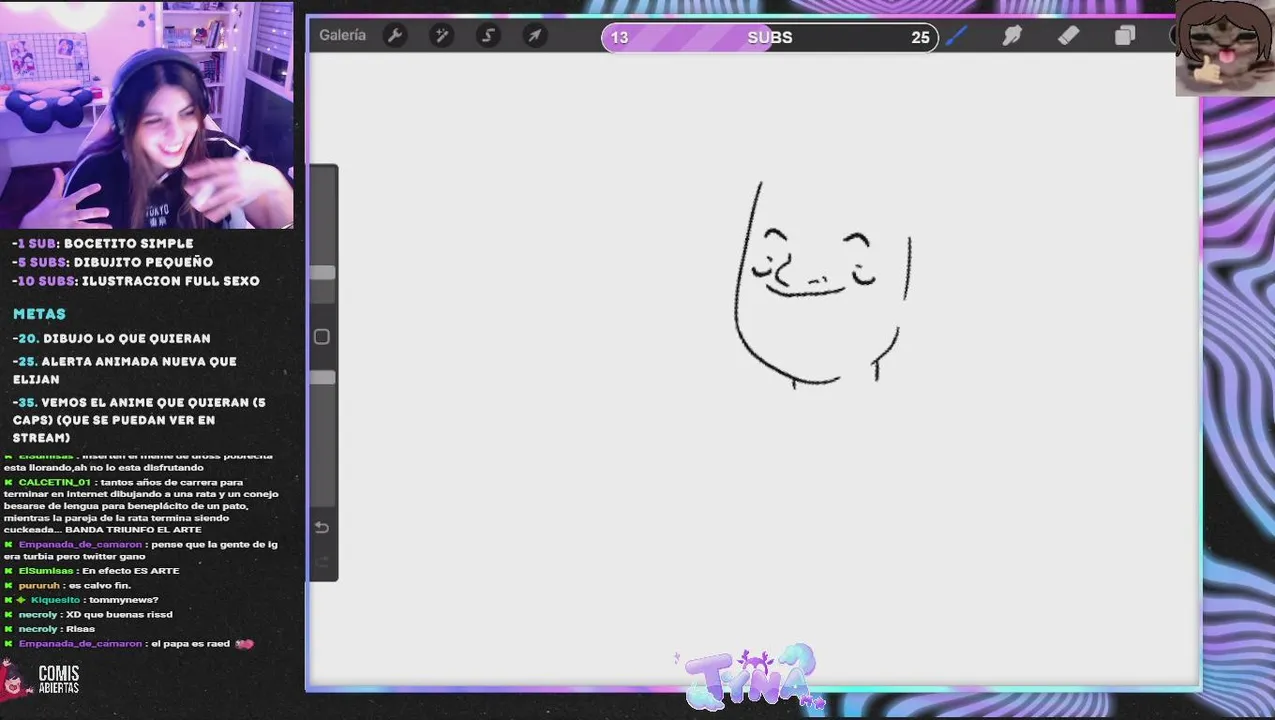This screenshot has width=1275, height=720.
Task: Adjust the brush opacity slider handle
Action: click(322, 377)
